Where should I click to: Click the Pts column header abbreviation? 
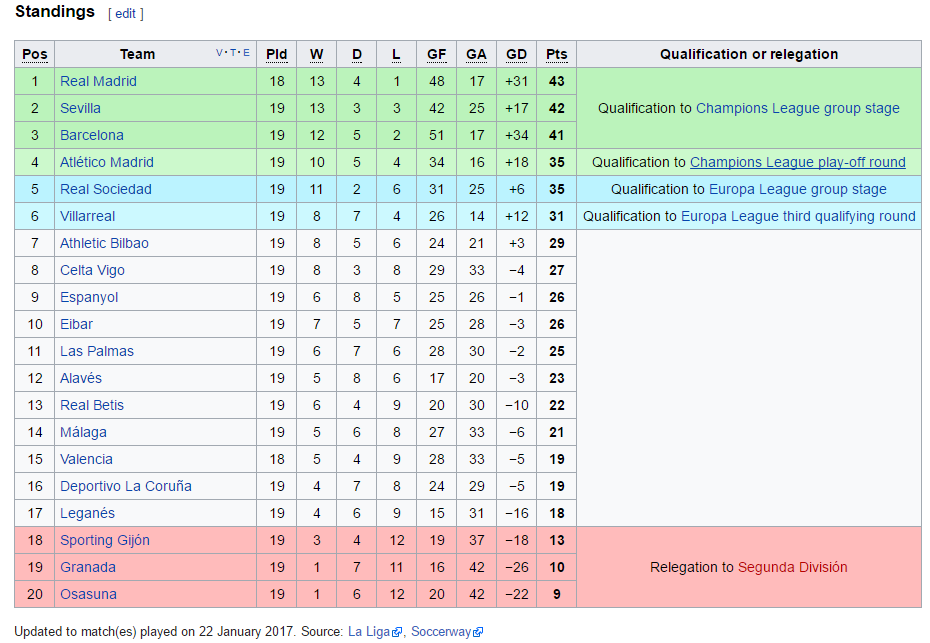(x=556, y=55)
